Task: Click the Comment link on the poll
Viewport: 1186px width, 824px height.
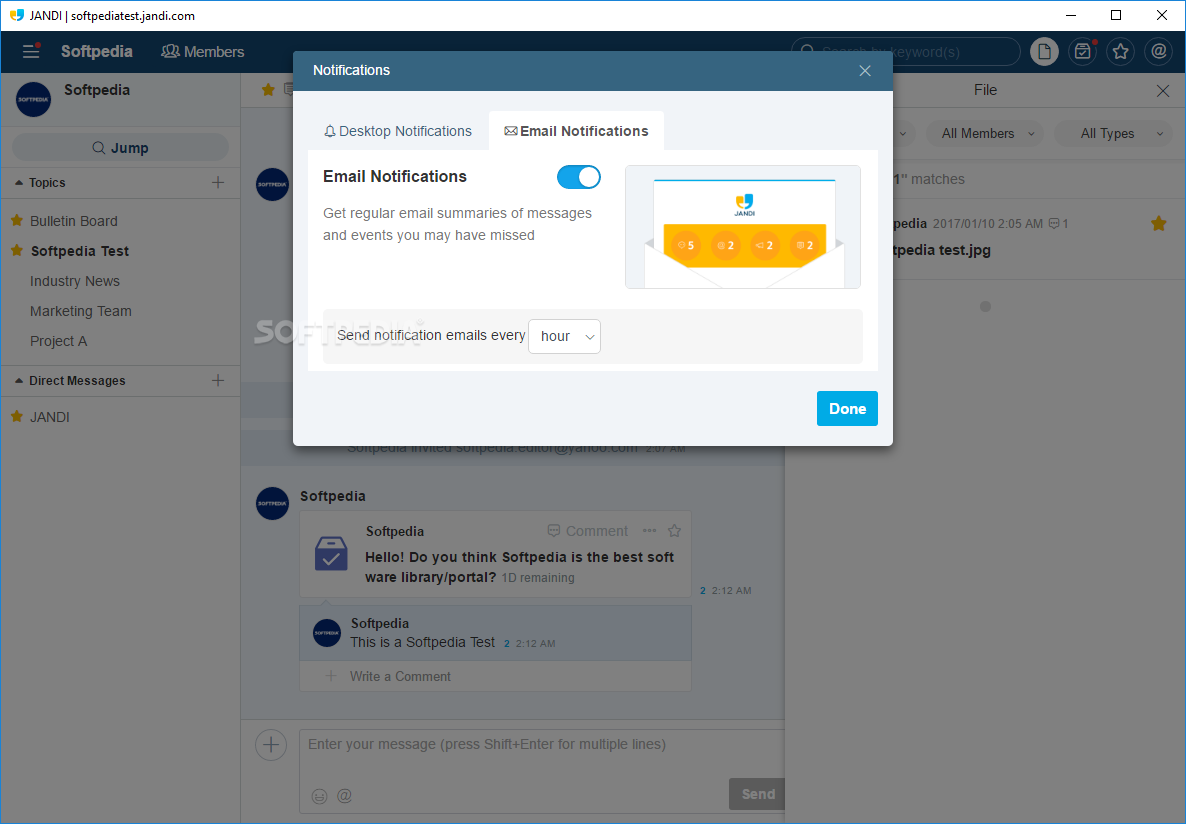Action: click(588, 531)
